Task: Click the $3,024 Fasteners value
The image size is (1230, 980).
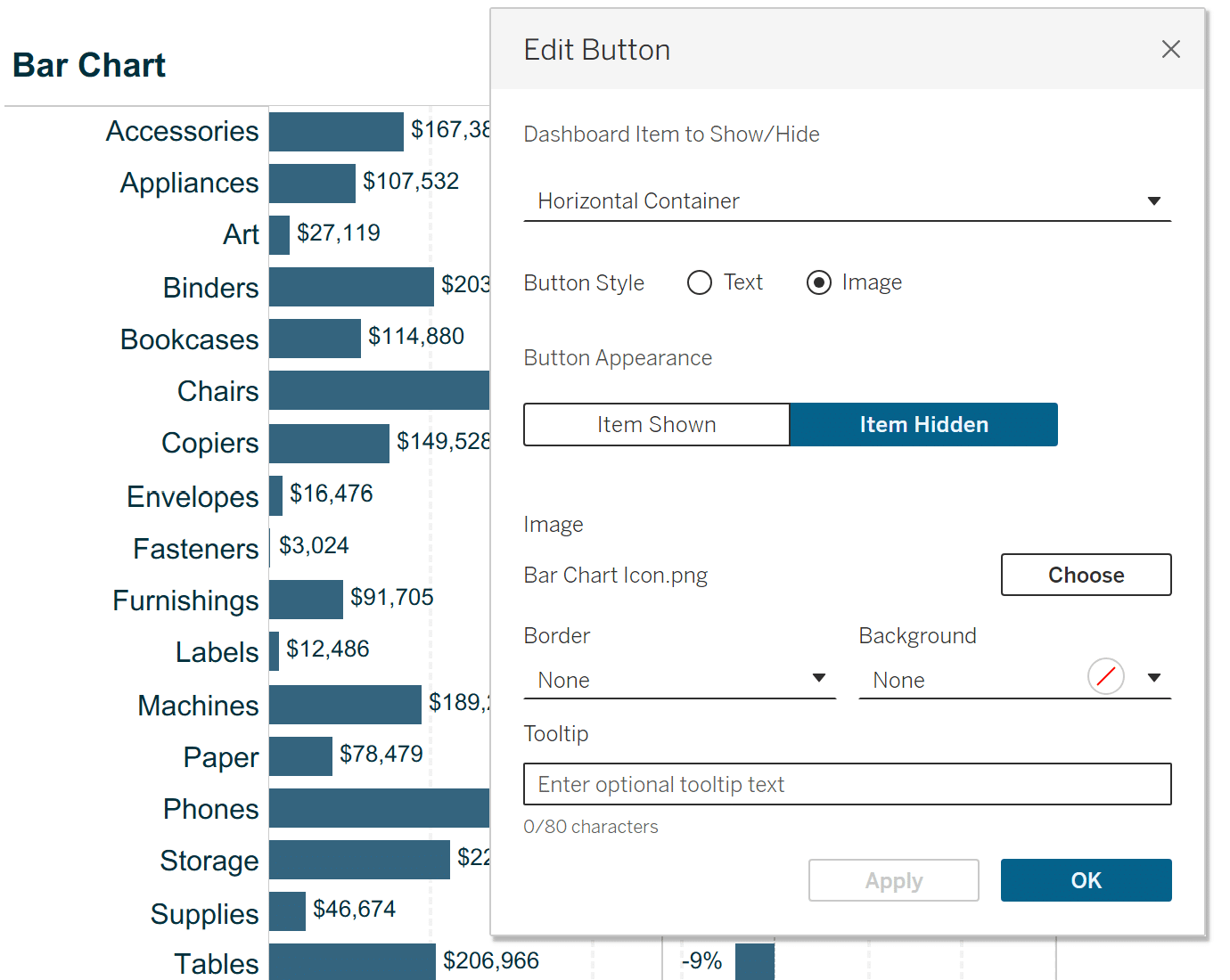Action: coord(314,545)
